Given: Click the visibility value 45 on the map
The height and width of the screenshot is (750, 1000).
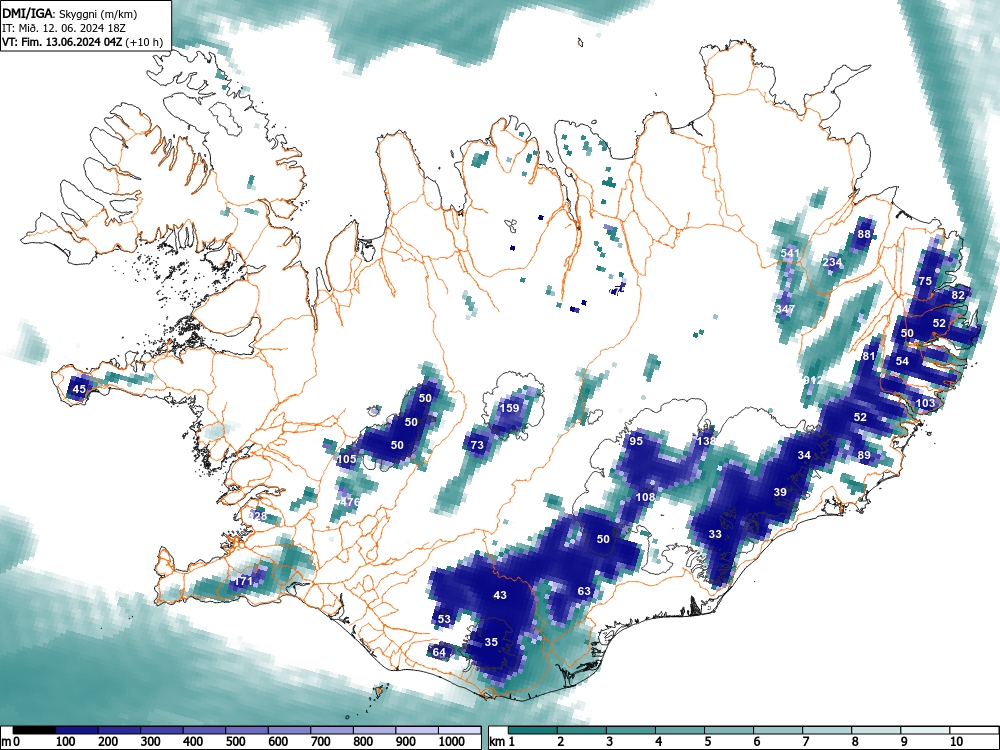Looking at the screenshot, I should (x=79, y=389).
